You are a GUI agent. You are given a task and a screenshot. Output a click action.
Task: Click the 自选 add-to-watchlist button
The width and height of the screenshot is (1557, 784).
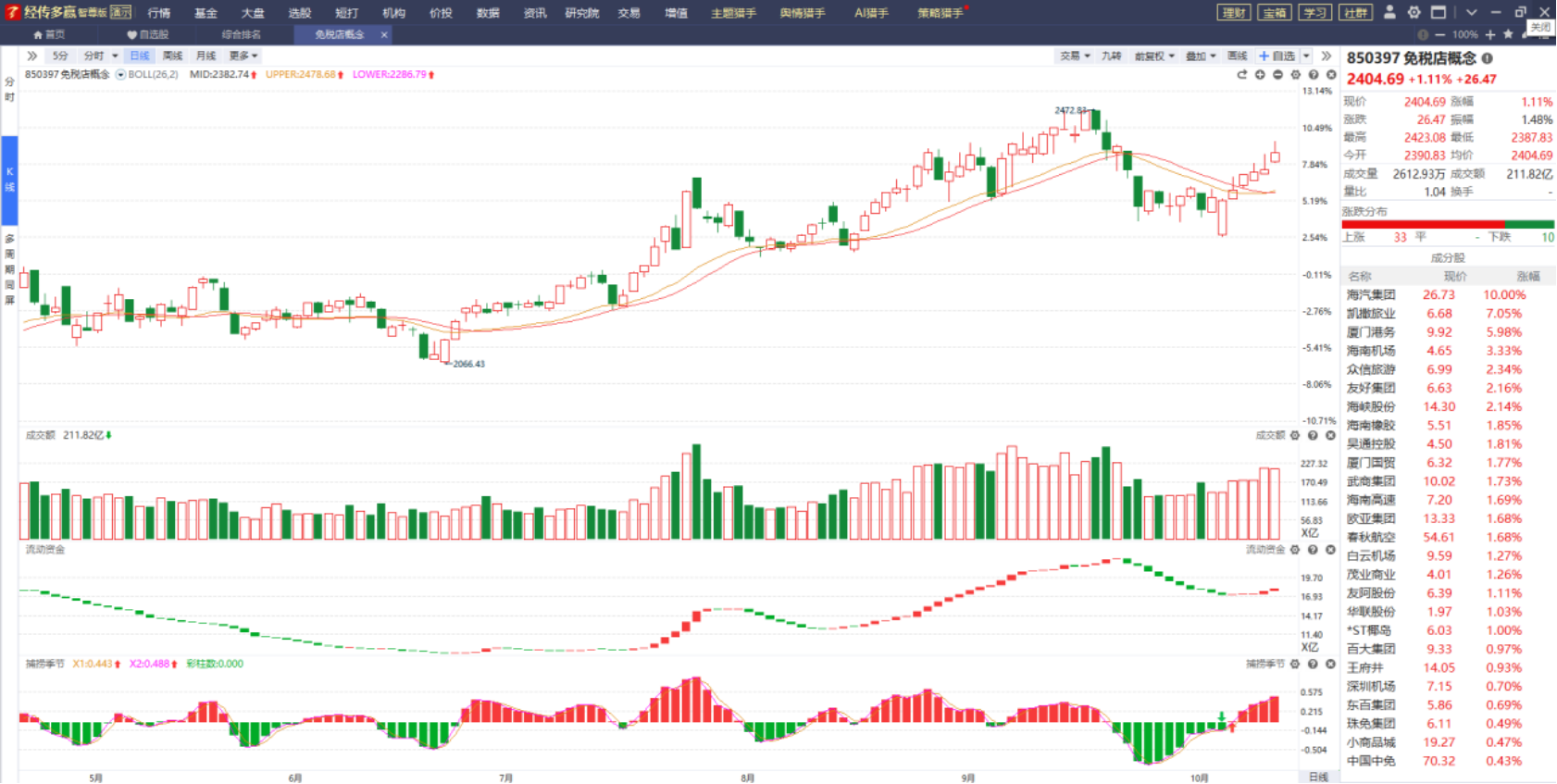(x=1277, y=56)
